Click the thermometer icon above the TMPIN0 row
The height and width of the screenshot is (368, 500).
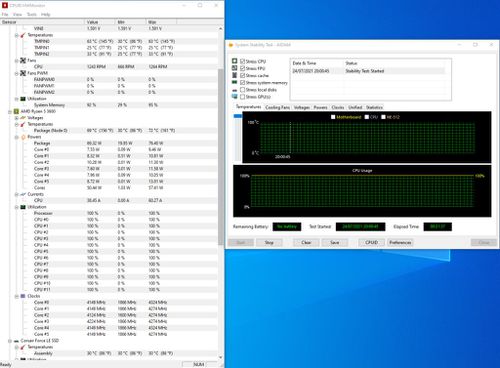pos(23,35)
